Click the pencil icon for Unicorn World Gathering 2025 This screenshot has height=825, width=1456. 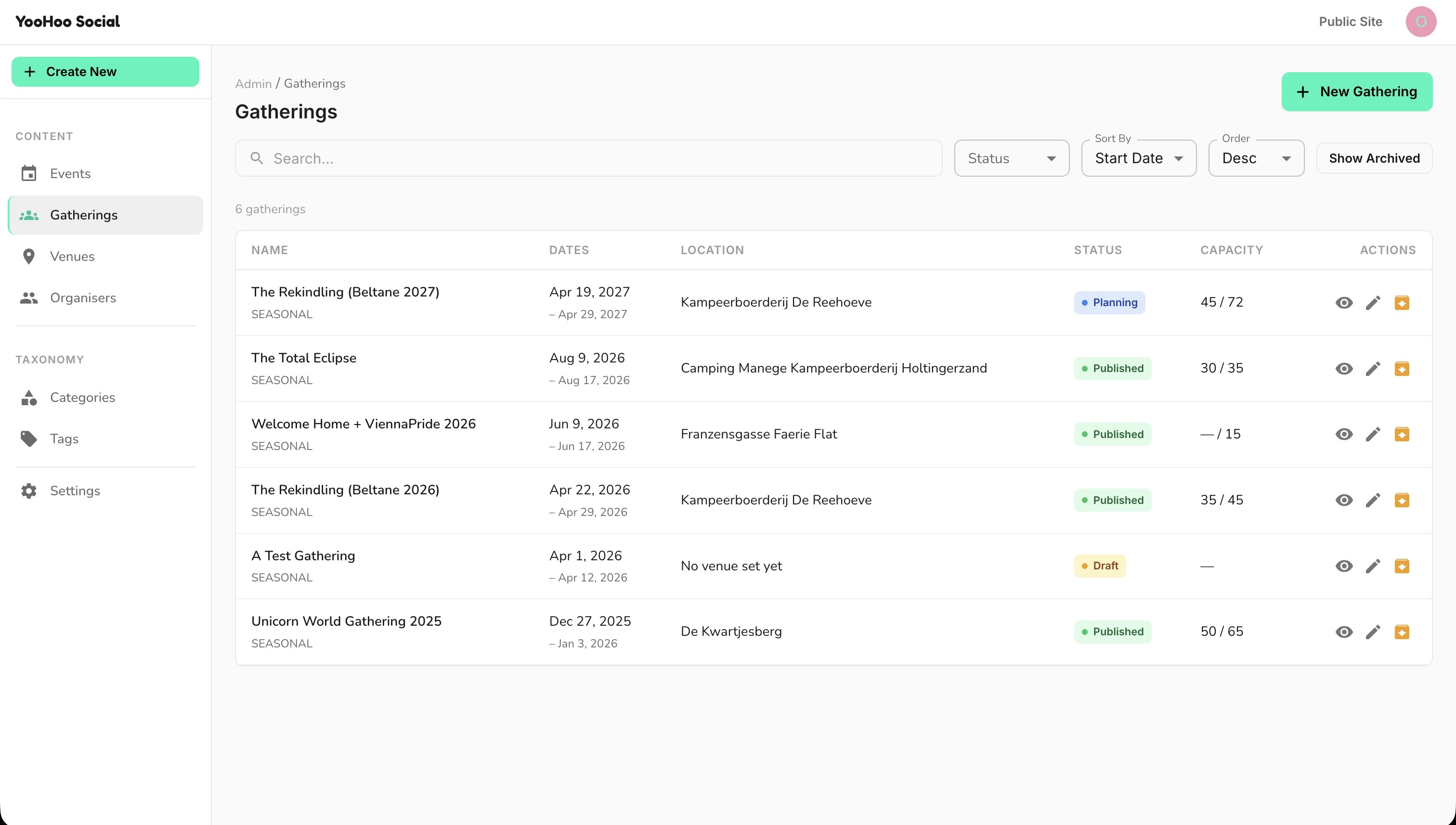1373,632
